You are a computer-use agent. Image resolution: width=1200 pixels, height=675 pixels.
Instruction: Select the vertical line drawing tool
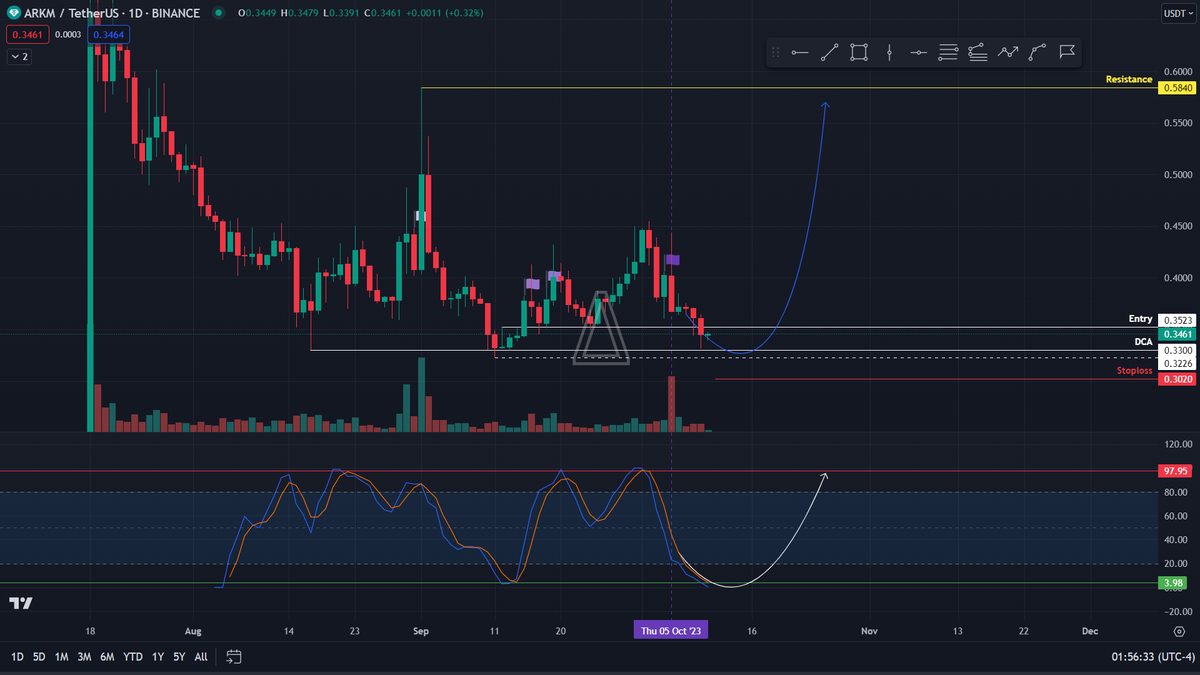pos(889,52)
